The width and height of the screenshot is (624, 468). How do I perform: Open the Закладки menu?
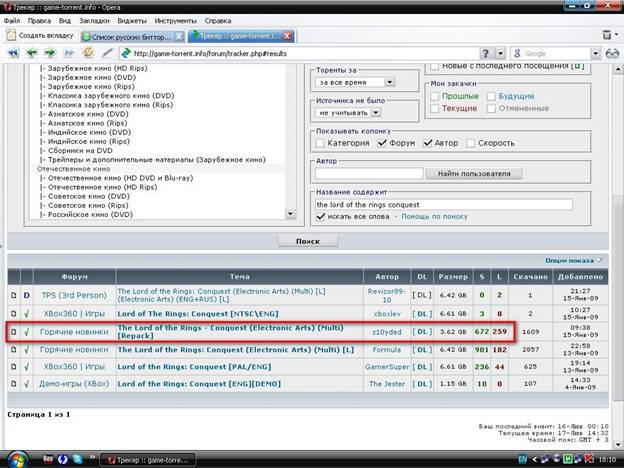click(94, 21)
